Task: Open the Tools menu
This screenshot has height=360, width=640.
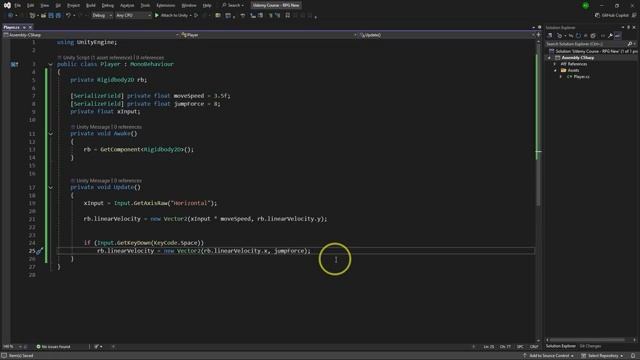Action: point(145,5)
